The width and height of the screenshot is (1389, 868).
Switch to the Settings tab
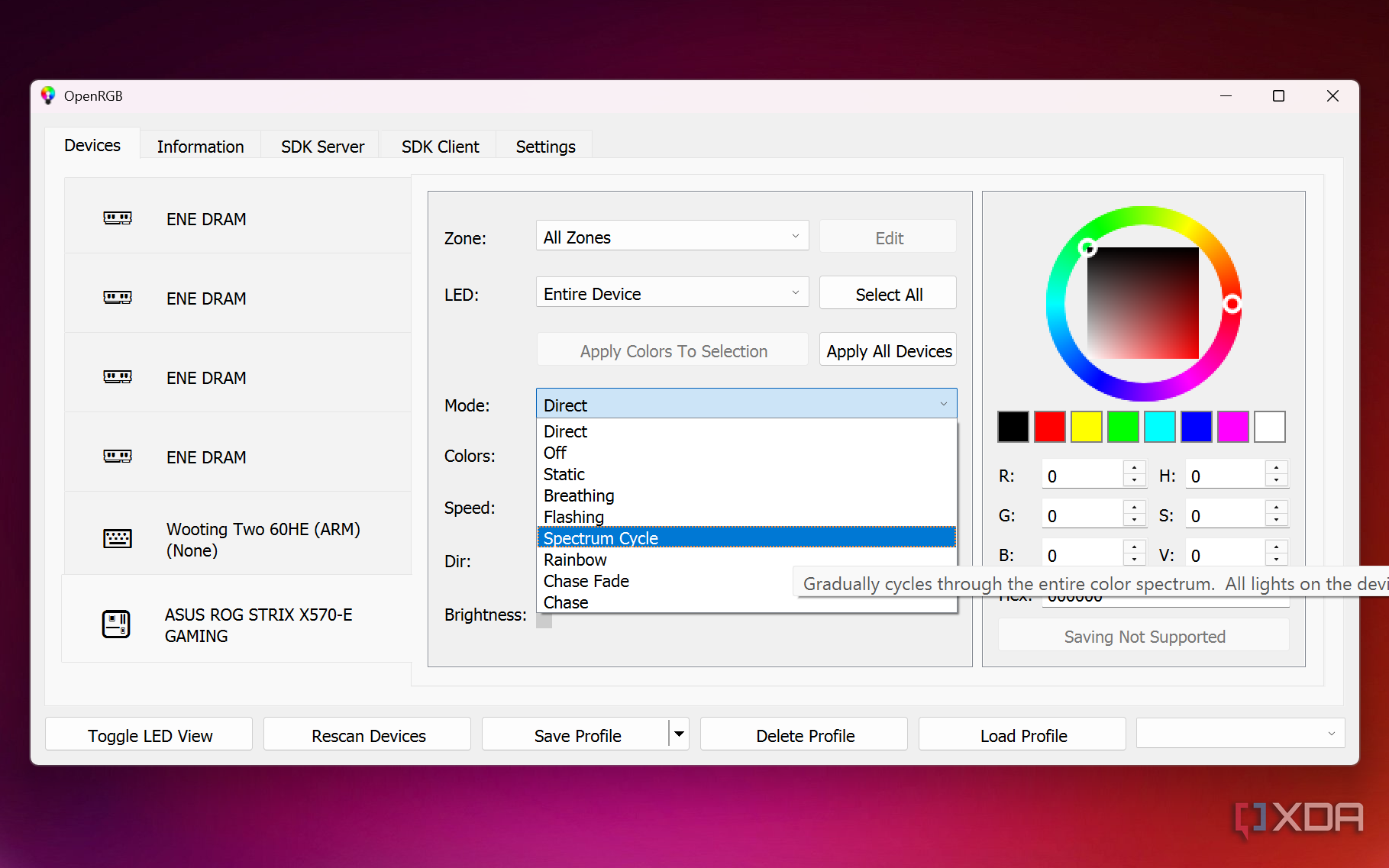pos(545,147)
